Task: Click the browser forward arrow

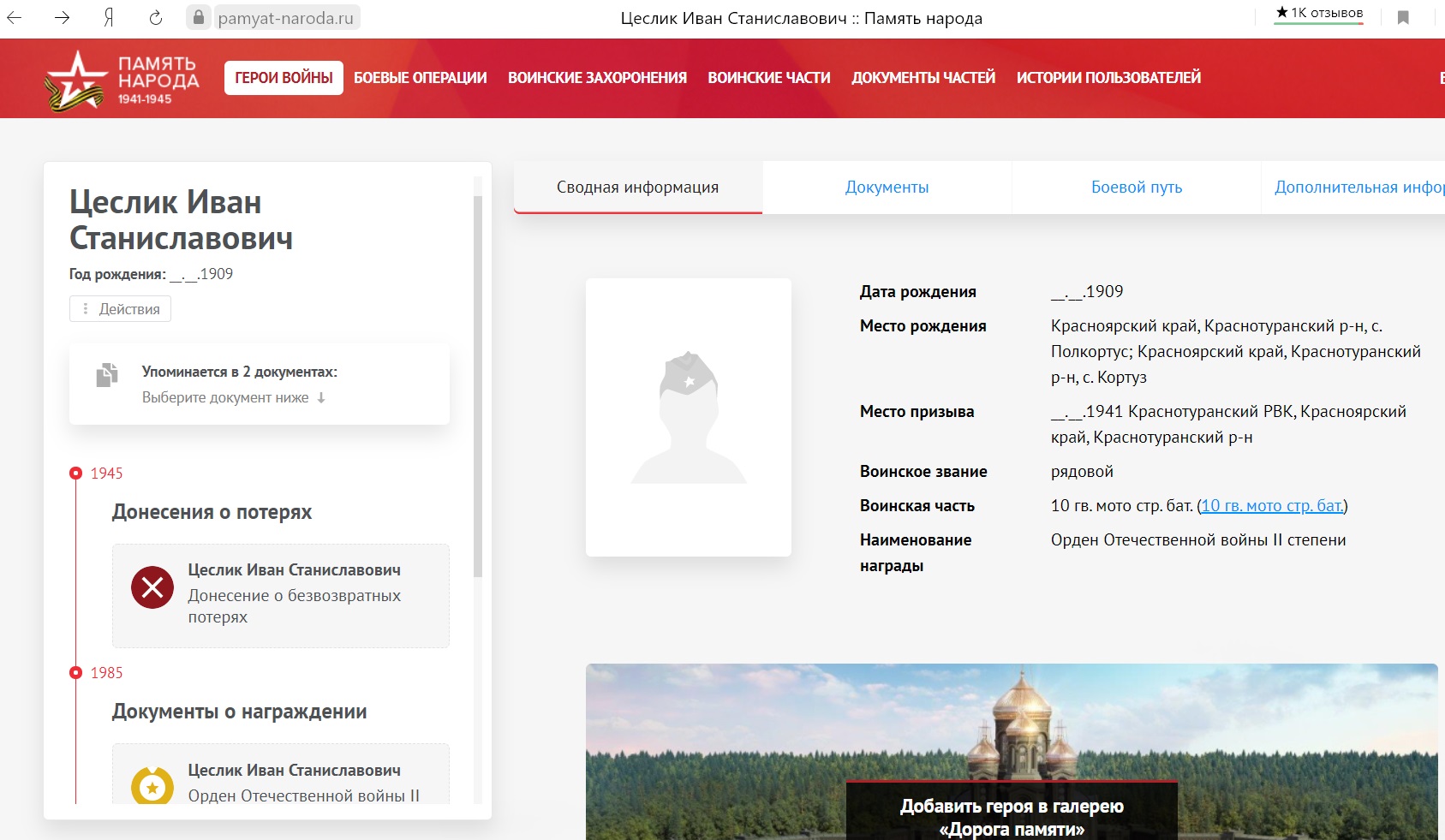Action: 62,18
